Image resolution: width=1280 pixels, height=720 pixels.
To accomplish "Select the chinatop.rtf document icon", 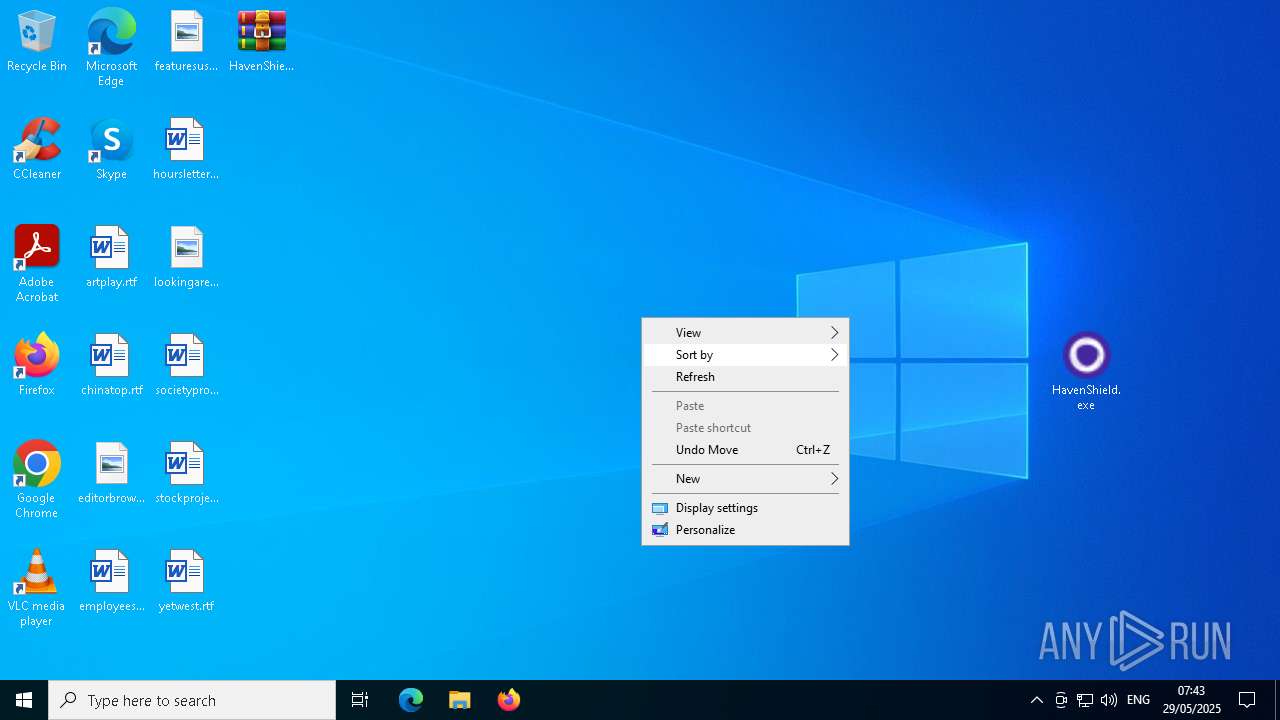I will 111,366.
